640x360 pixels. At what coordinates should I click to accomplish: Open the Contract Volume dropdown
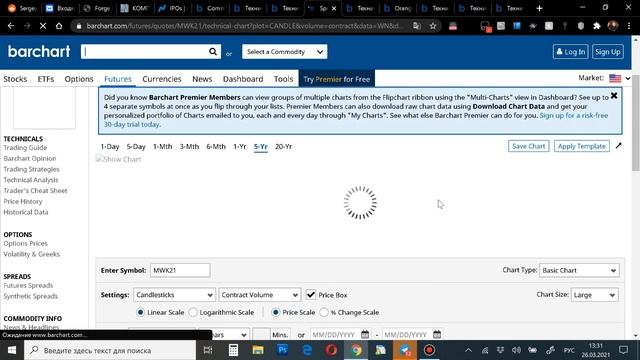(260, 295)
